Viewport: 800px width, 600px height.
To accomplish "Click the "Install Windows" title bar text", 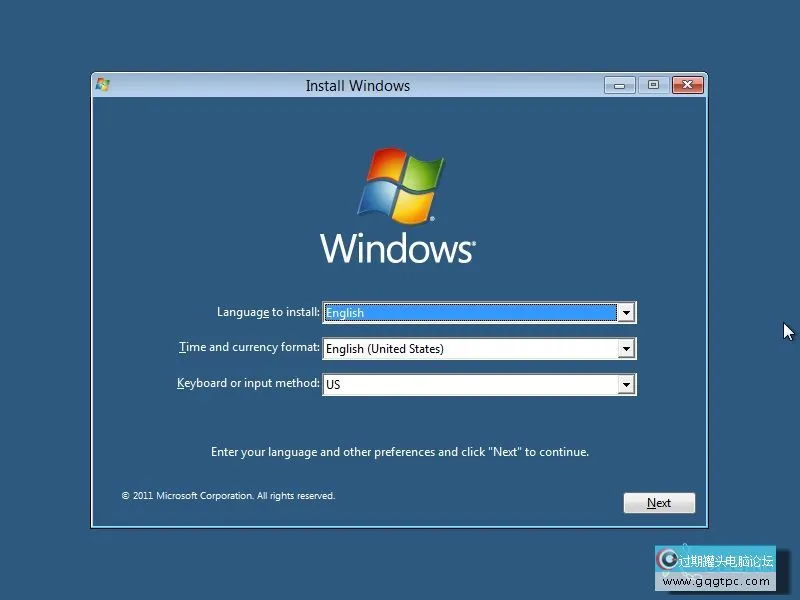I will coord(357,86).
